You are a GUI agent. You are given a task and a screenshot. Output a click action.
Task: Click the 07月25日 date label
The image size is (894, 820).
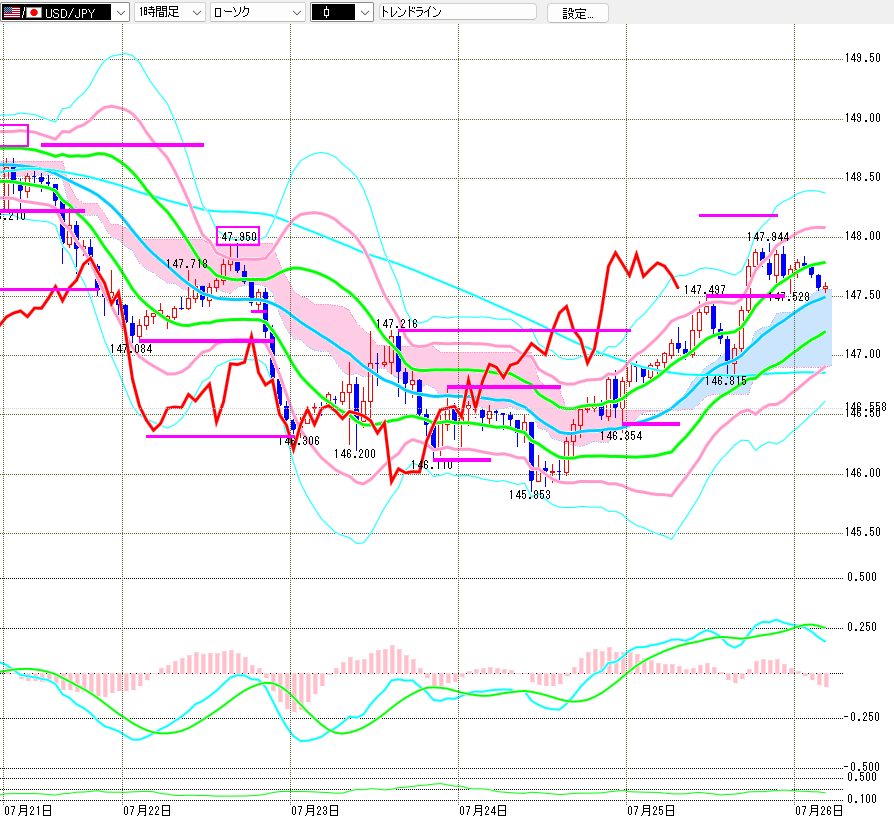click(x=651, y=810)
